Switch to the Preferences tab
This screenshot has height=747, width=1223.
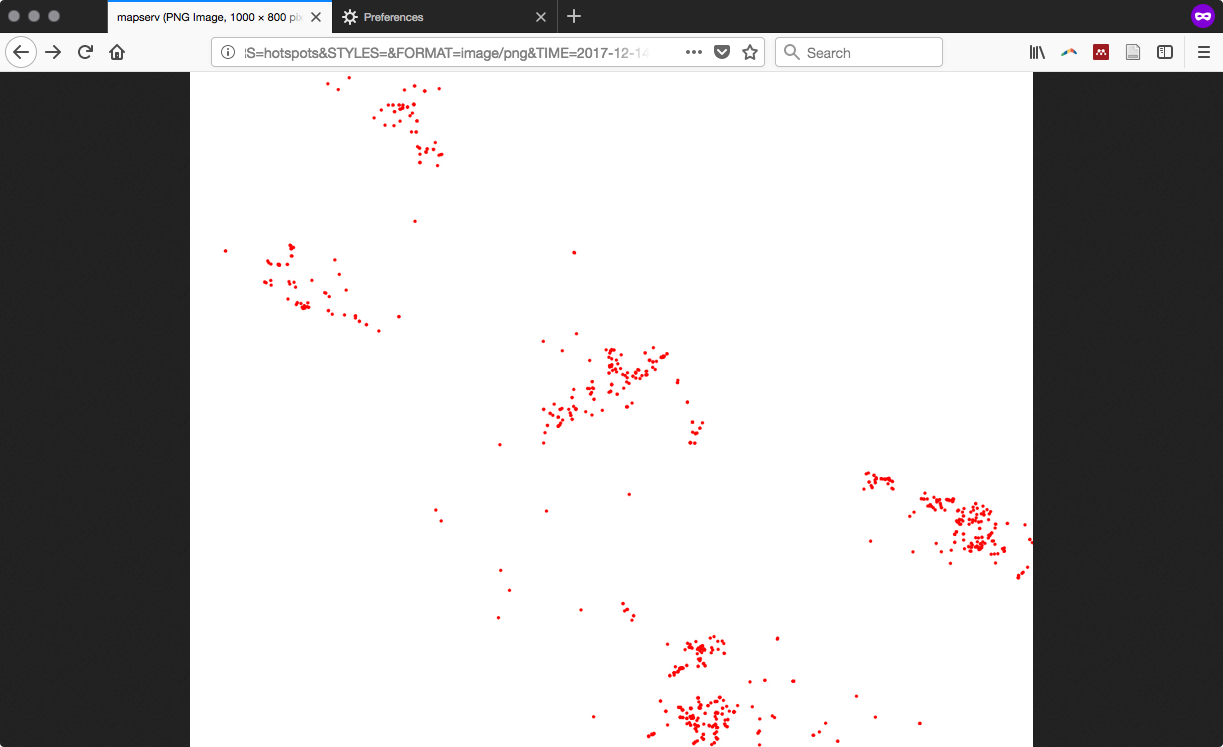pyautogui.click(x=445, y=17)
